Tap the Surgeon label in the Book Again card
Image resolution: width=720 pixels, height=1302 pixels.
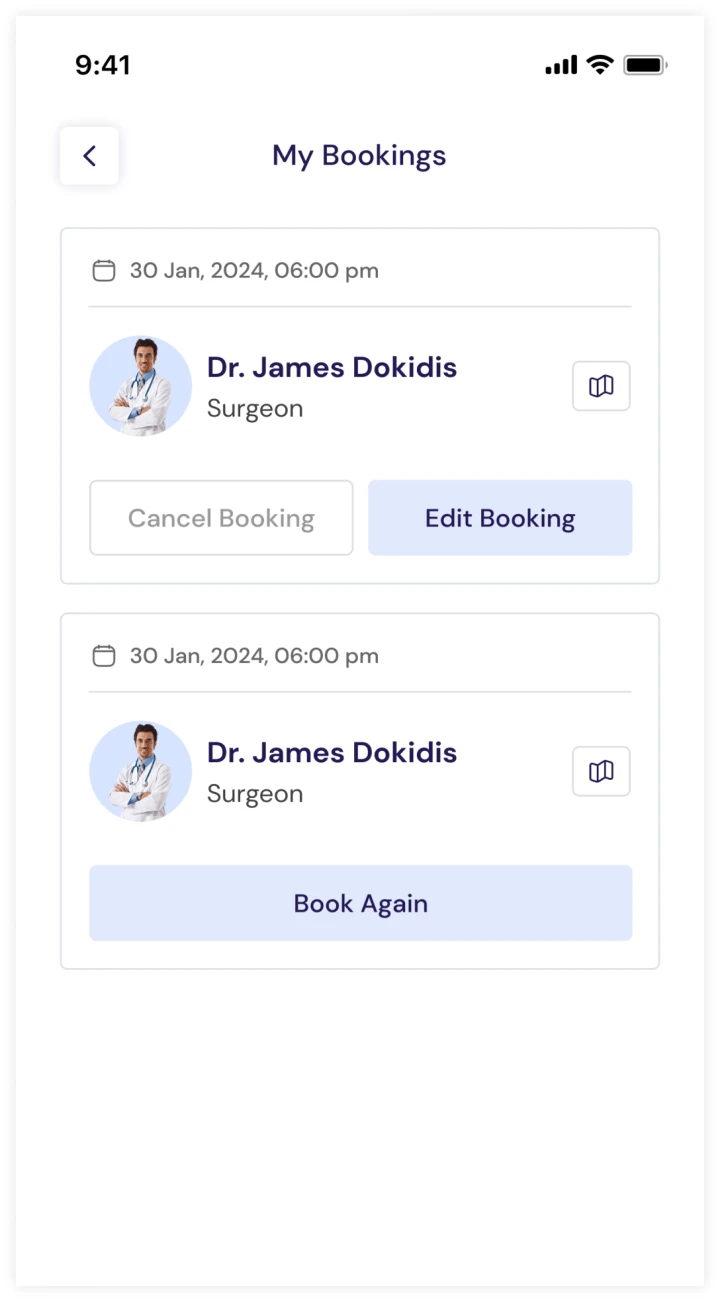(x=255, y=794)
